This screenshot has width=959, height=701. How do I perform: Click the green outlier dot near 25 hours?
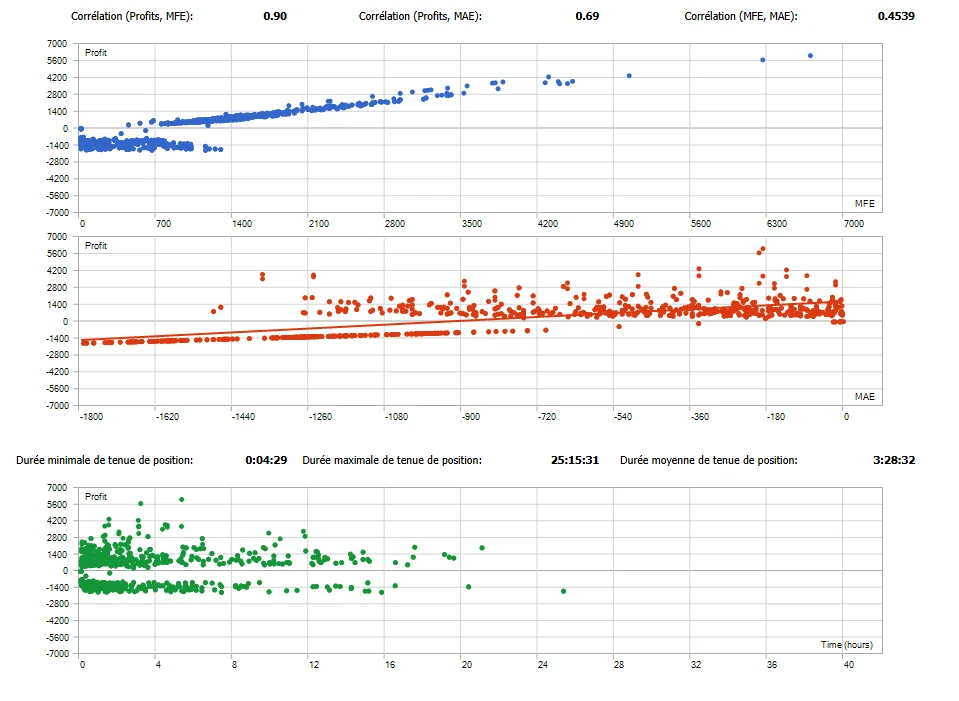click(x=563, y=590)
